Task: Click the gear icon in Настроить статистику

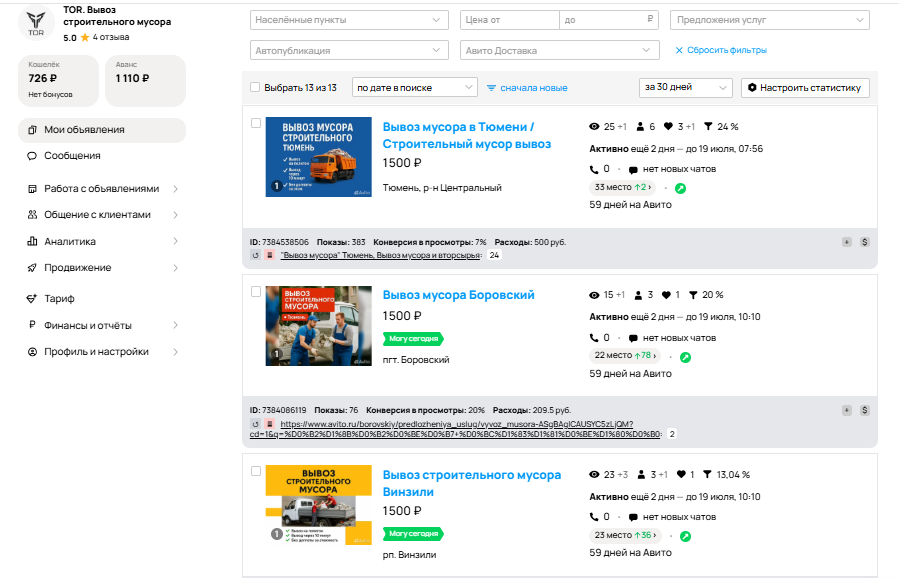Action: point(752,88)
